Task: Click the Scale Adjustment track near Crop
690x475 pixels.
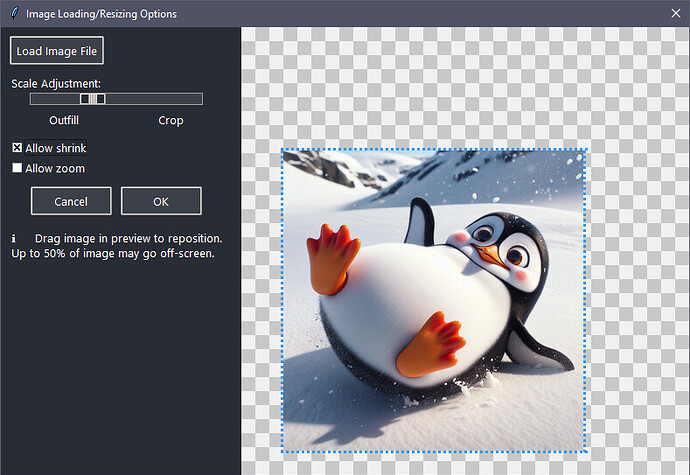Action: point(171,99)
